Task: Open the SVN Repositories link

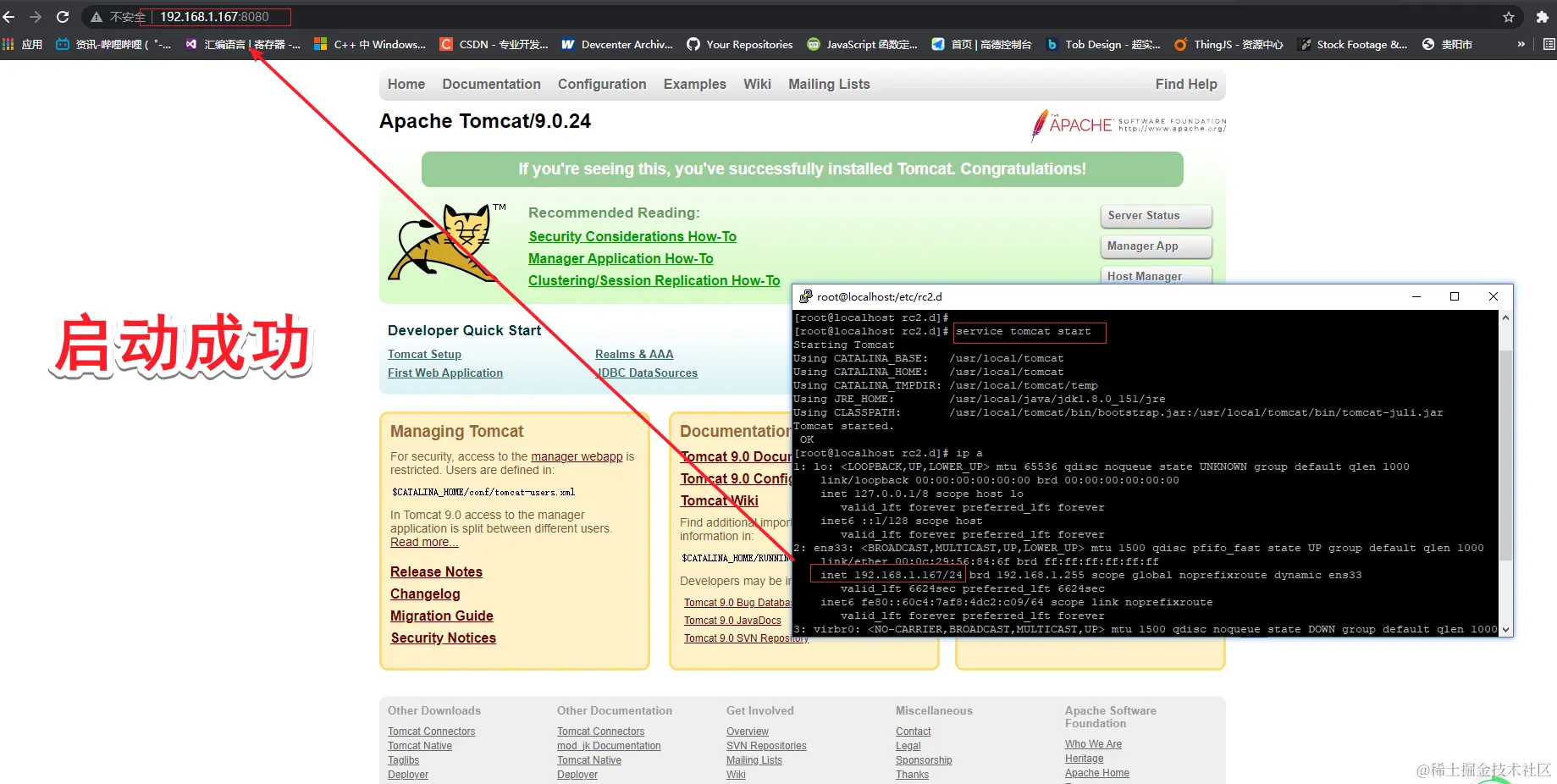Action: (766, 746)
